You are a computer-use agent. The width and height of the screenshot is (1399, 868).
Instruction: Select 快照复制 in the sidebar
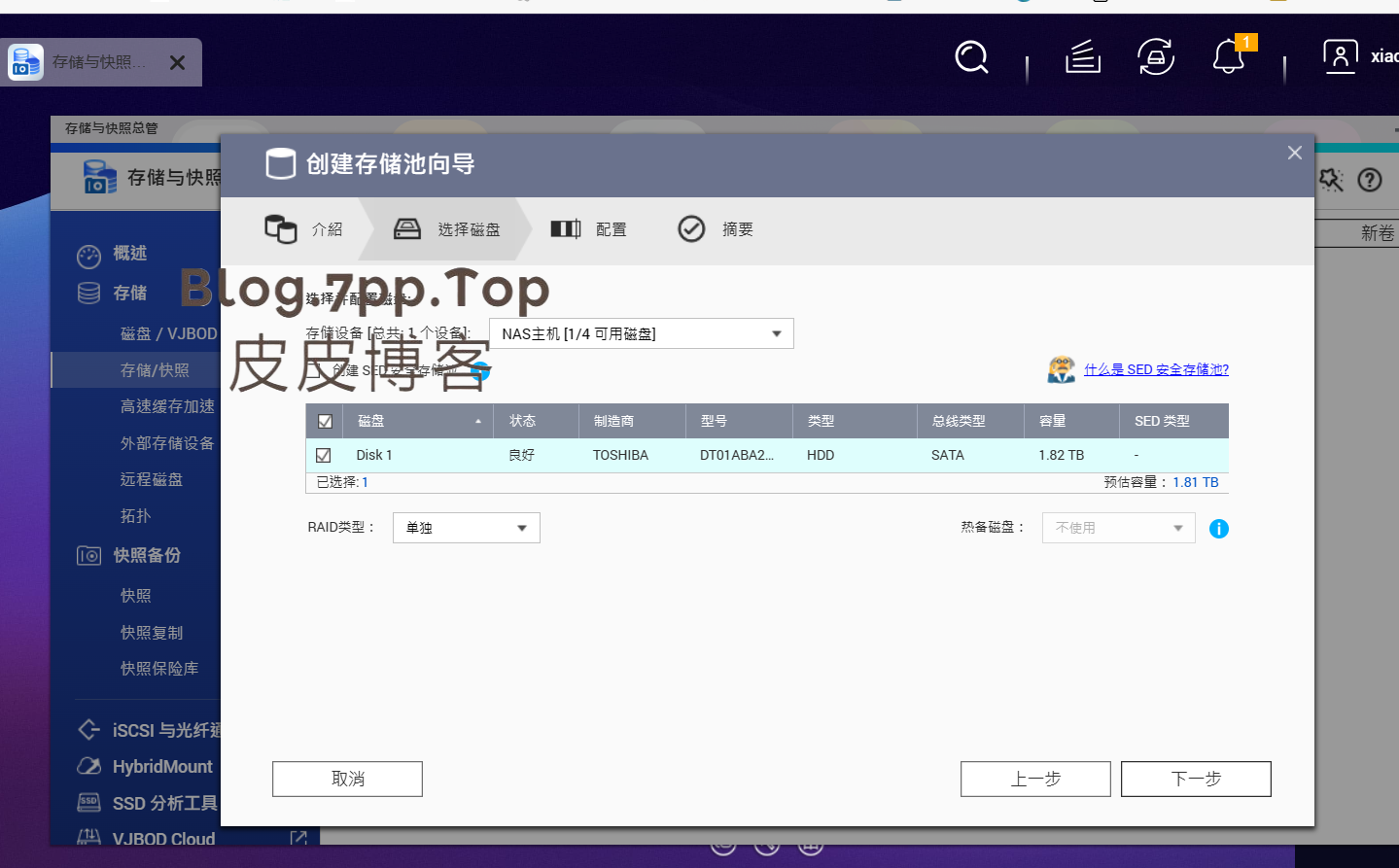pos(152,633)
